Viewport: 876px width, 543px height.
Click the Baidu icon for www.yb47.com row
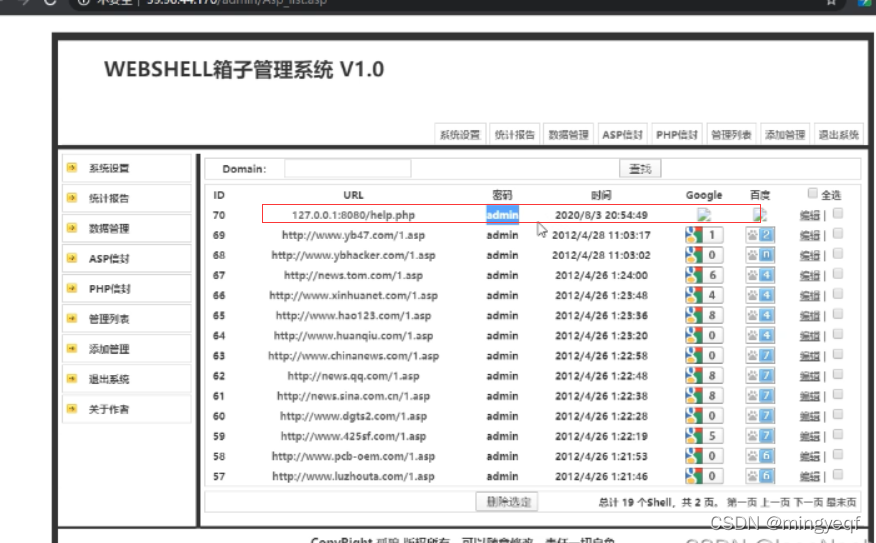(760, 235)
